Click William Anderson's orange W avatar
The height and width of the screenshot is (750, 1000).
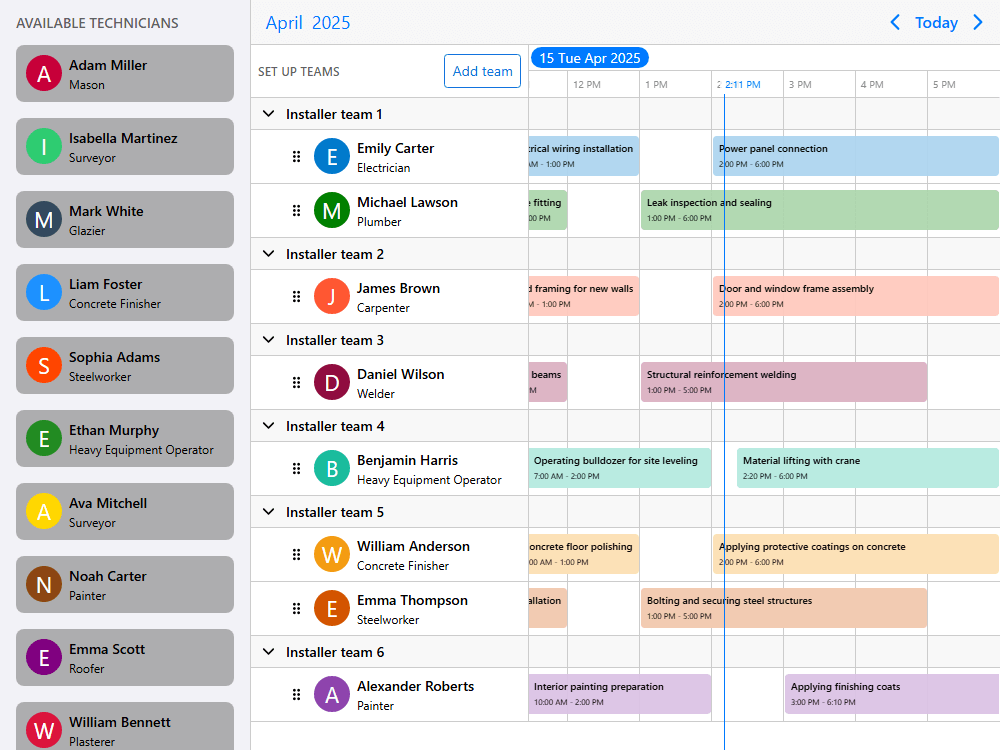click(x=332, y=554)
